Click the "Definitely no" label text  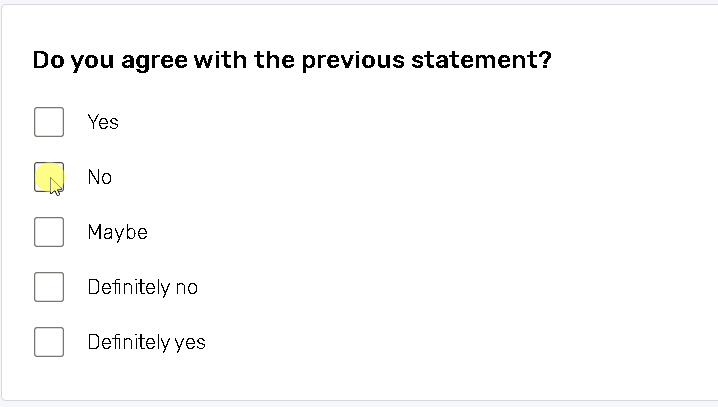(142, 287)
